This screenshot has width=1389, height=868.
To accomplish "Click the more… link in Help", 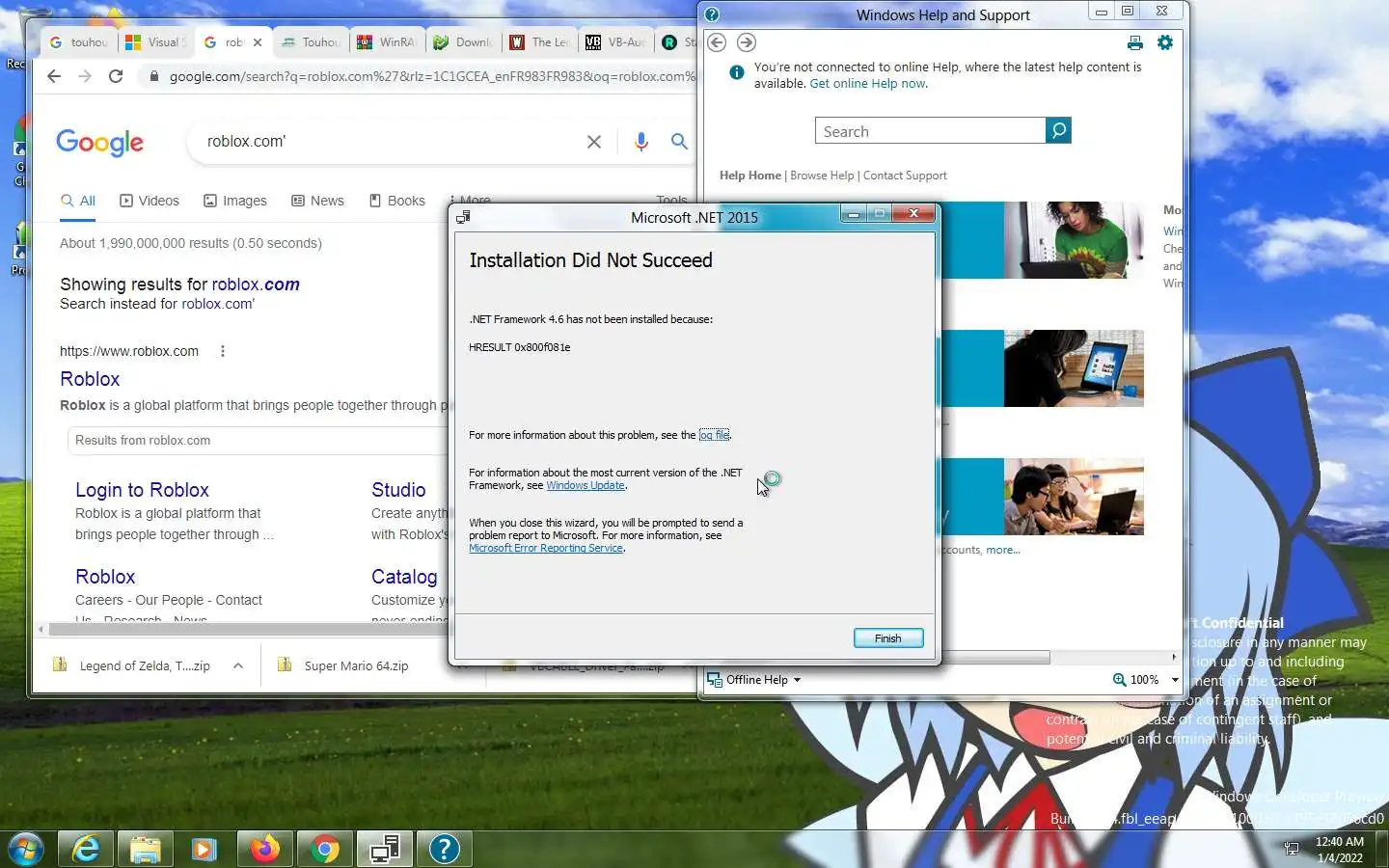I will pyautogui.click(x=1003, y=550).
